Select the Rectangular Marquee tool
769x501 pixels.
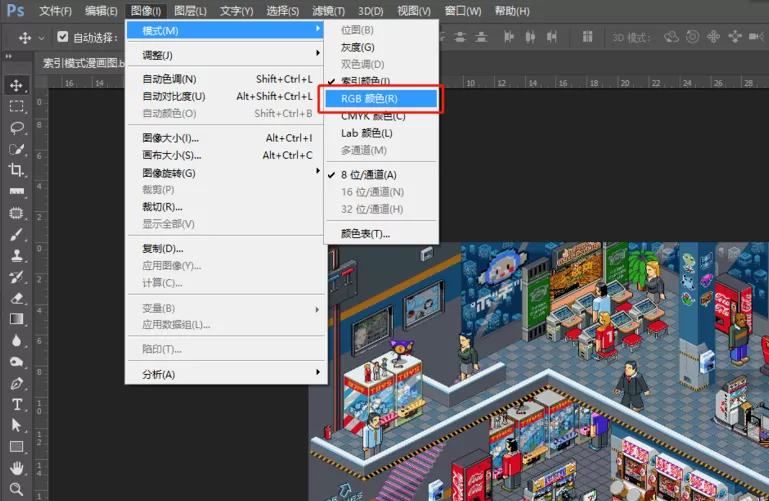pos(16,106)
